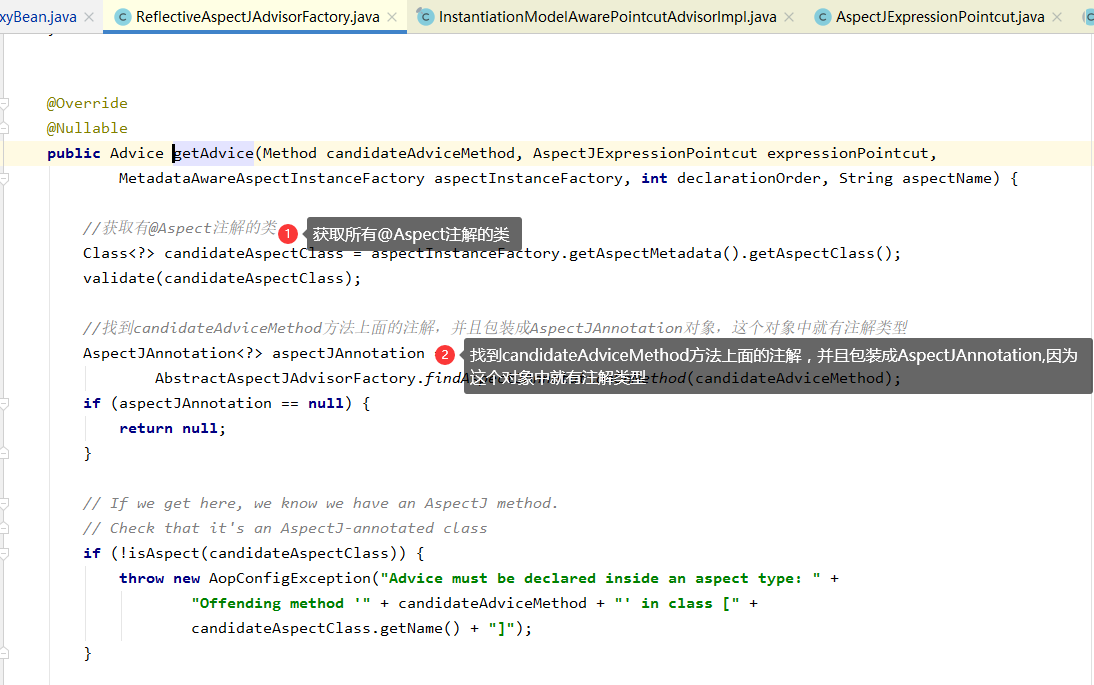The height and width of the screenshot is (685, 1094).
Task: Click the getAdvice method name
Action: 213,153
